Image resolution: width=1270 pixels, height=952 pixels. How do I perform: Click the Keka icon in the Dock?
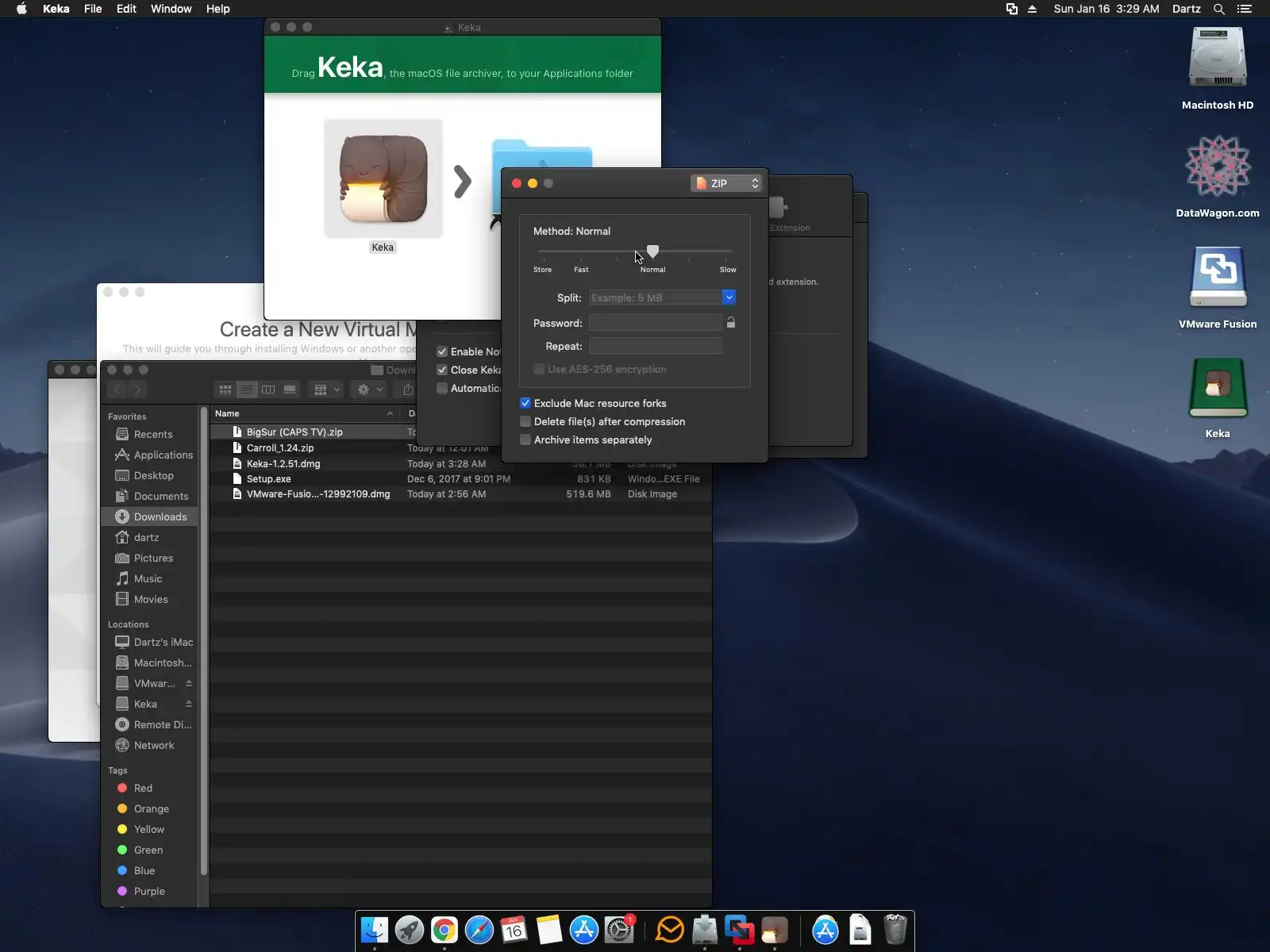[775, 930]
